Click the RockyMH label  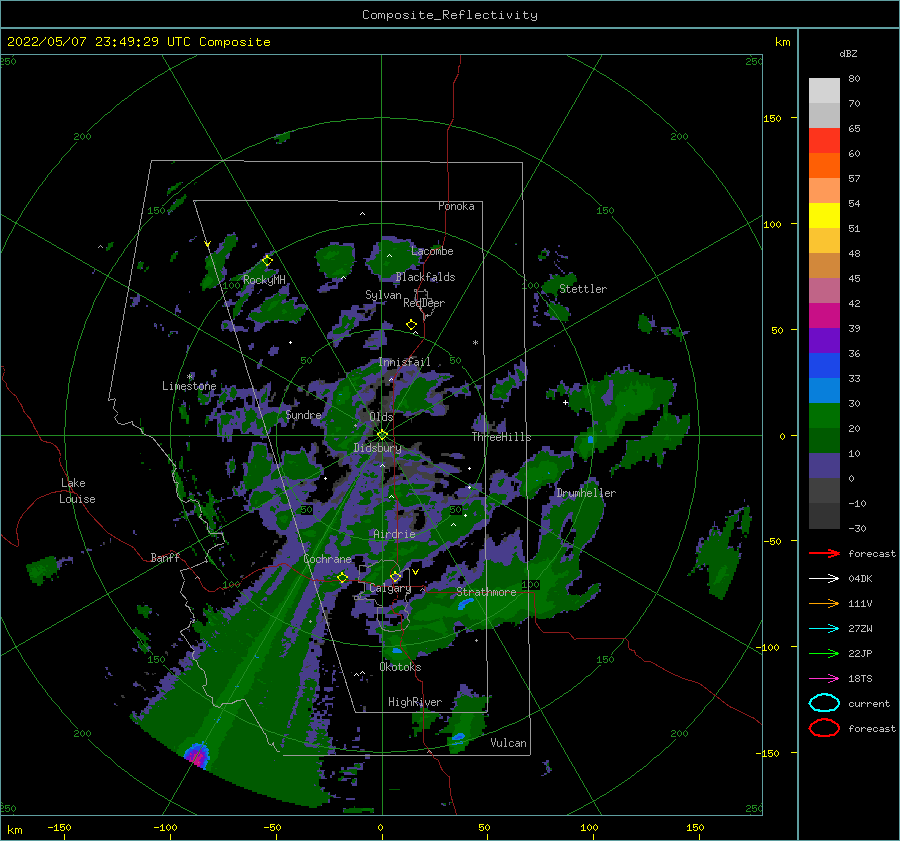pyautogui.click(x=264, y=280)
